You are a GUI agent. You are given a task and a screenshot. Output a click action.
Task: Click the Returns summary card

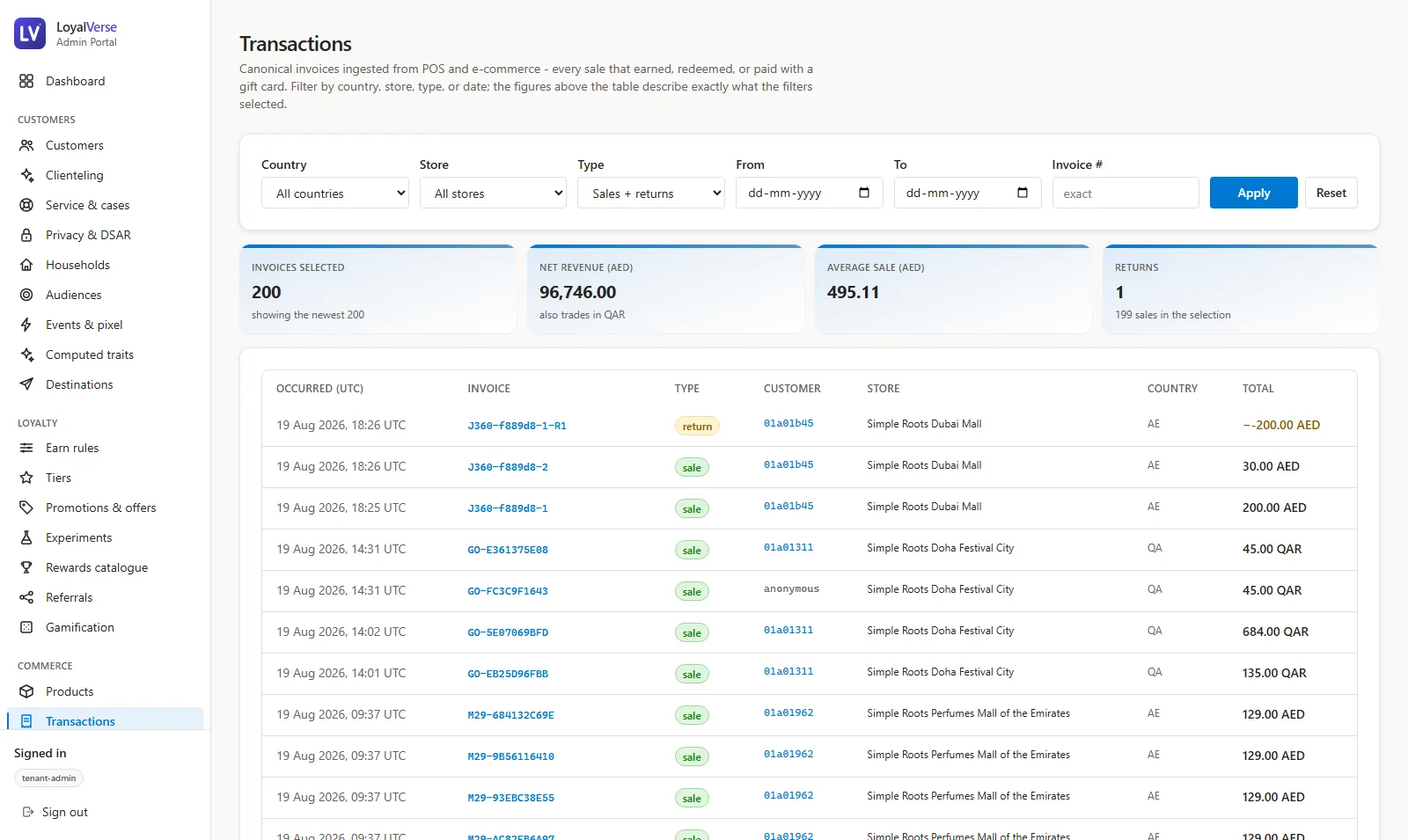tap(1241, 289)
